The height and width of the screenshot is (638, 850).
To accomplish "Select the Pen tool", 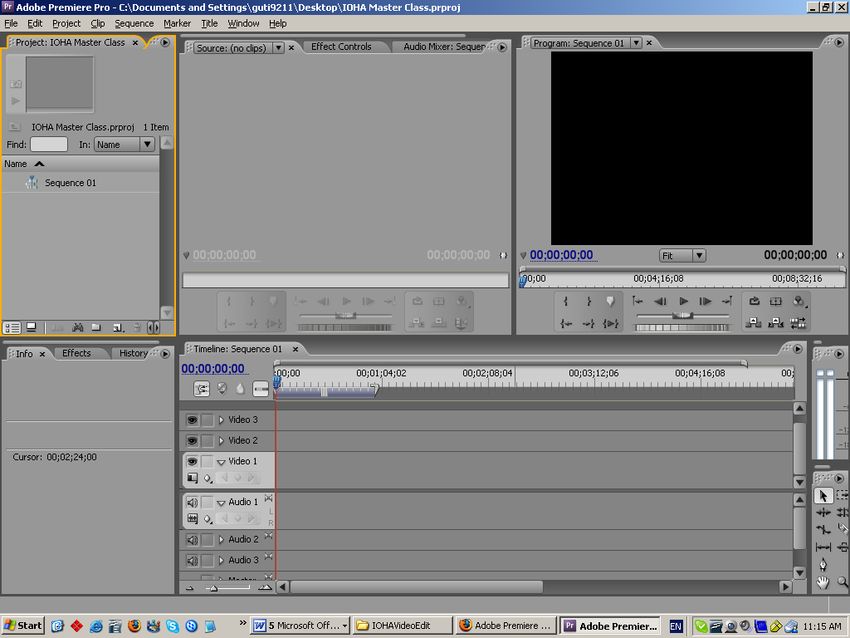I will coord(823,565).
